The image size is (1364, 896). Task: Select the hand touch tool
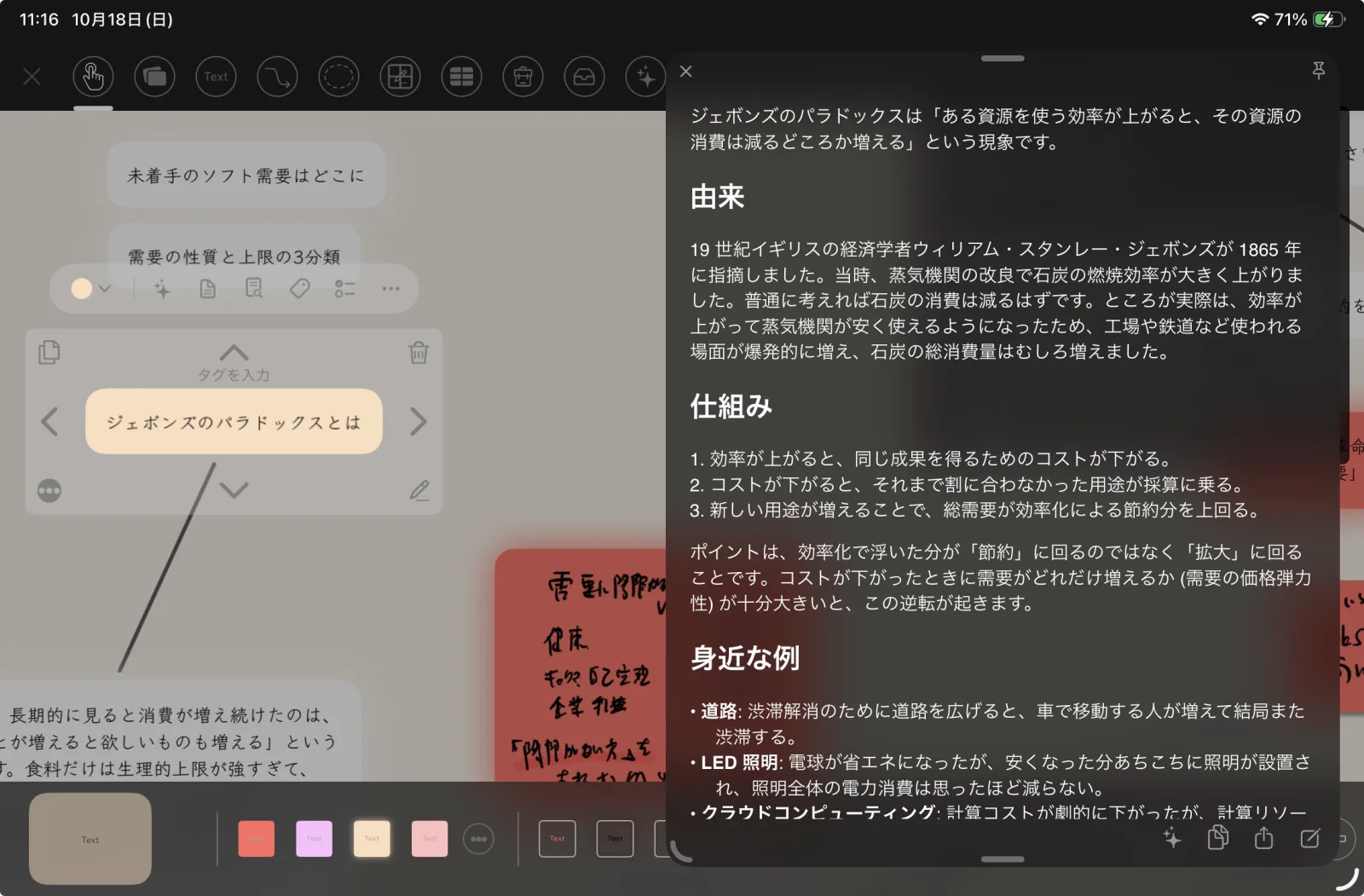(93, 77)
